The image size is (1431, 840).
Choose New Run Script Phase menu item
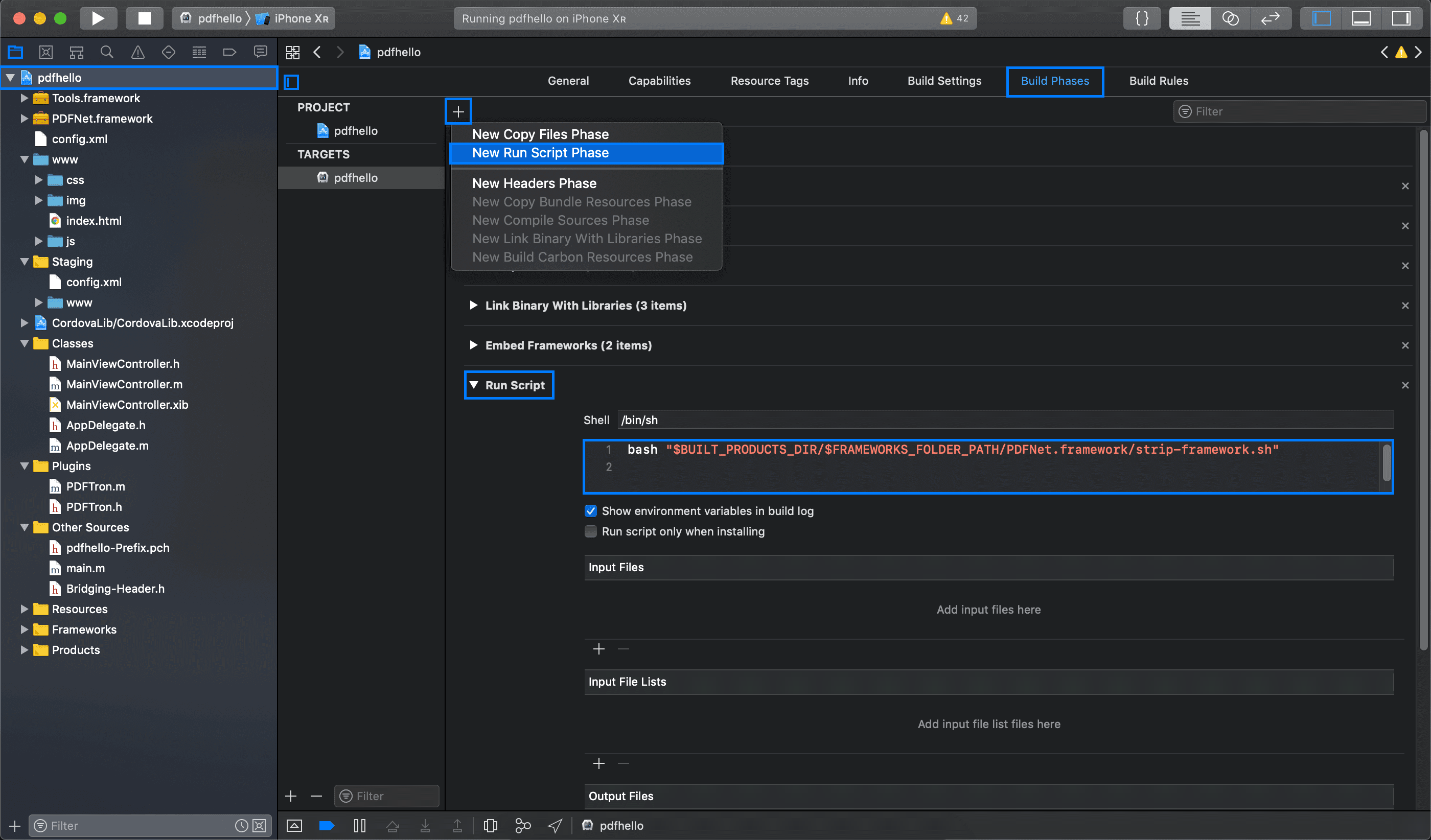(540, 153)
